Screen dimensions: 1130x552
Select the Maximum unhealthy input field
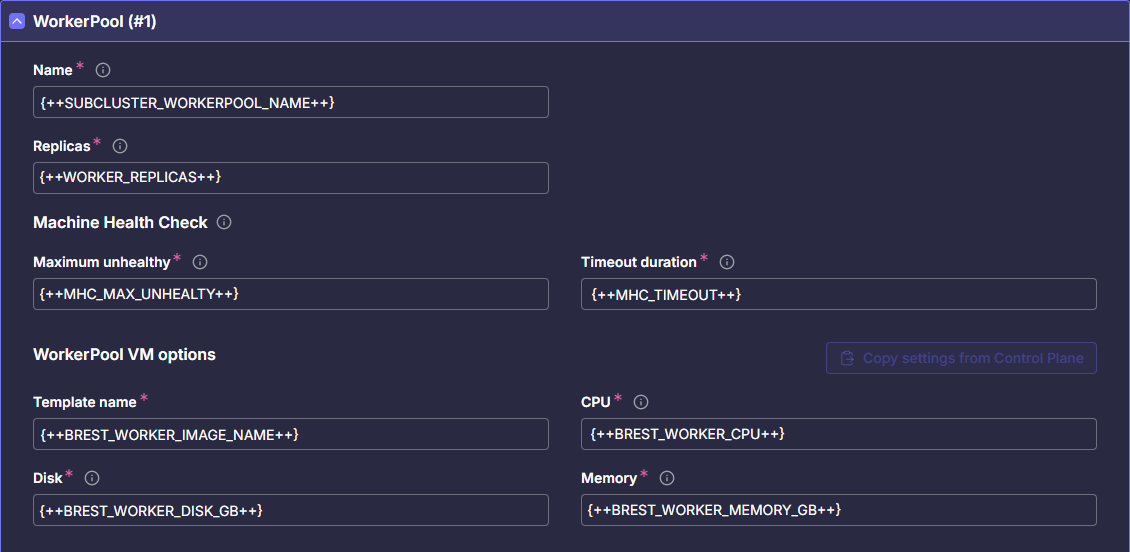(290, 294)
